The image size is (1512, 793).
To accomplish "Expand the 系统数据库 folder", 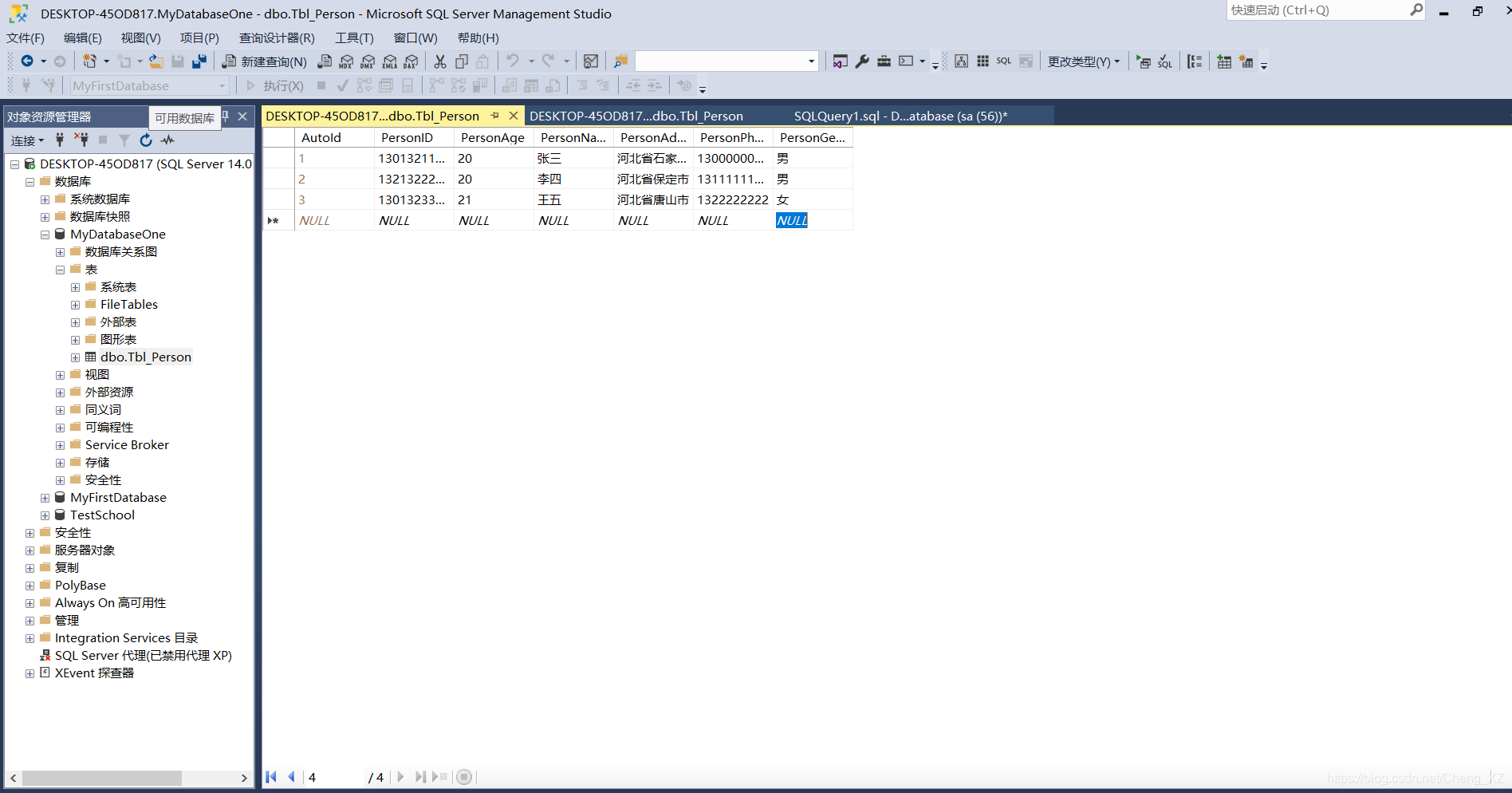I will 45,199.
